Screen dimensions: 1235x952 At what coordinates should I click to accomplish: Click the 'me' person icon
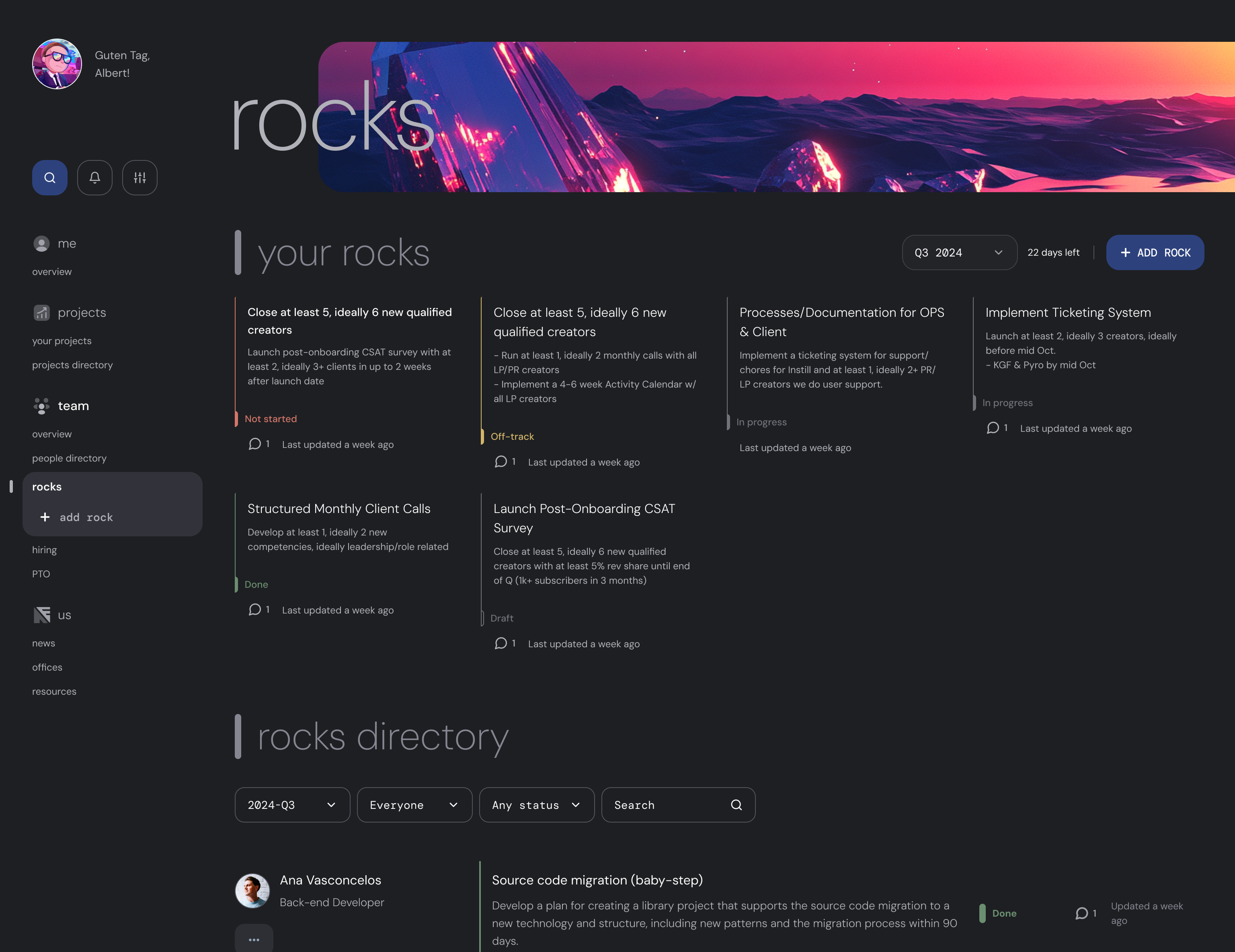pyautogui.click(x=42, y=243)
